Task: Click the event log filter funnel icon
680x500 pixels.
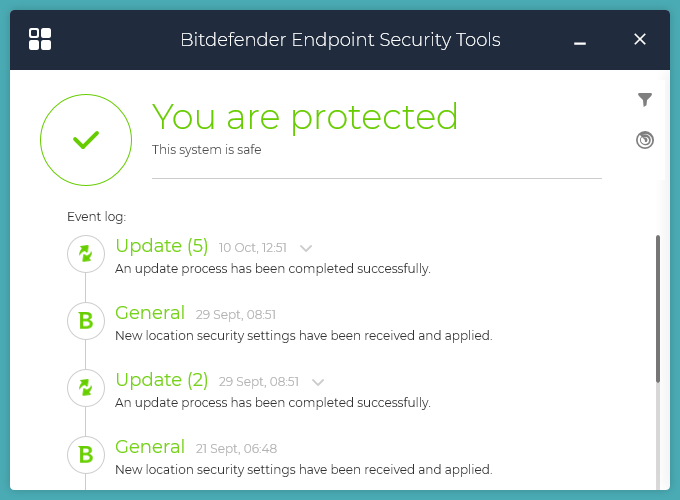Action: click(x=645, y=99)
